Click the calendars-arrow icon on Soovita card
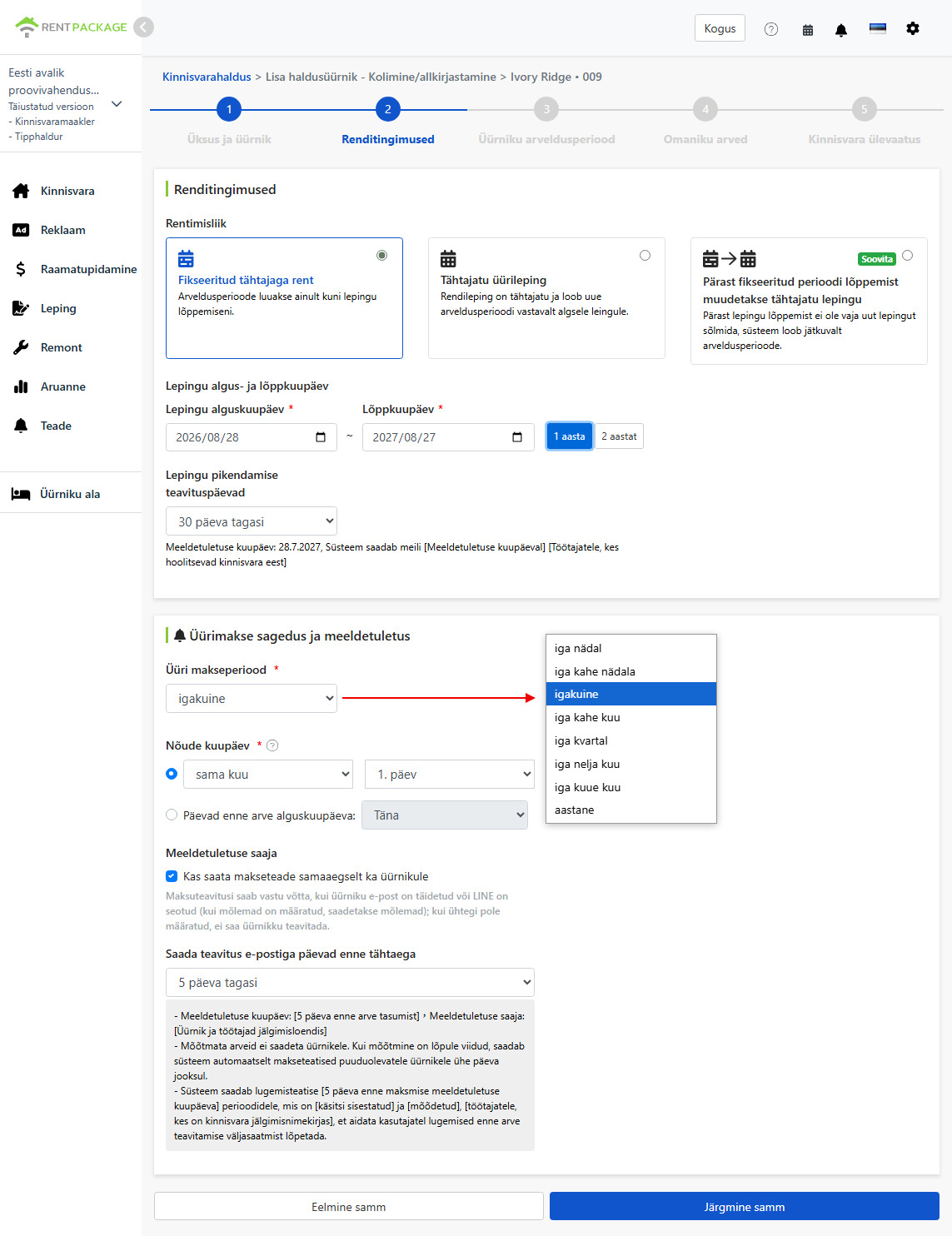Viewport: 952px width, 1236px height. click(x=730, y=258)
